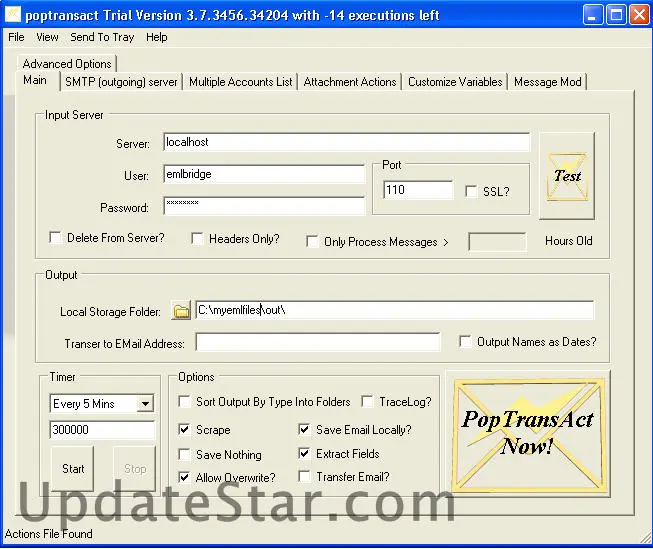Click the Server field containing localhost
This screenshot has height=549, width=653.
346,142
